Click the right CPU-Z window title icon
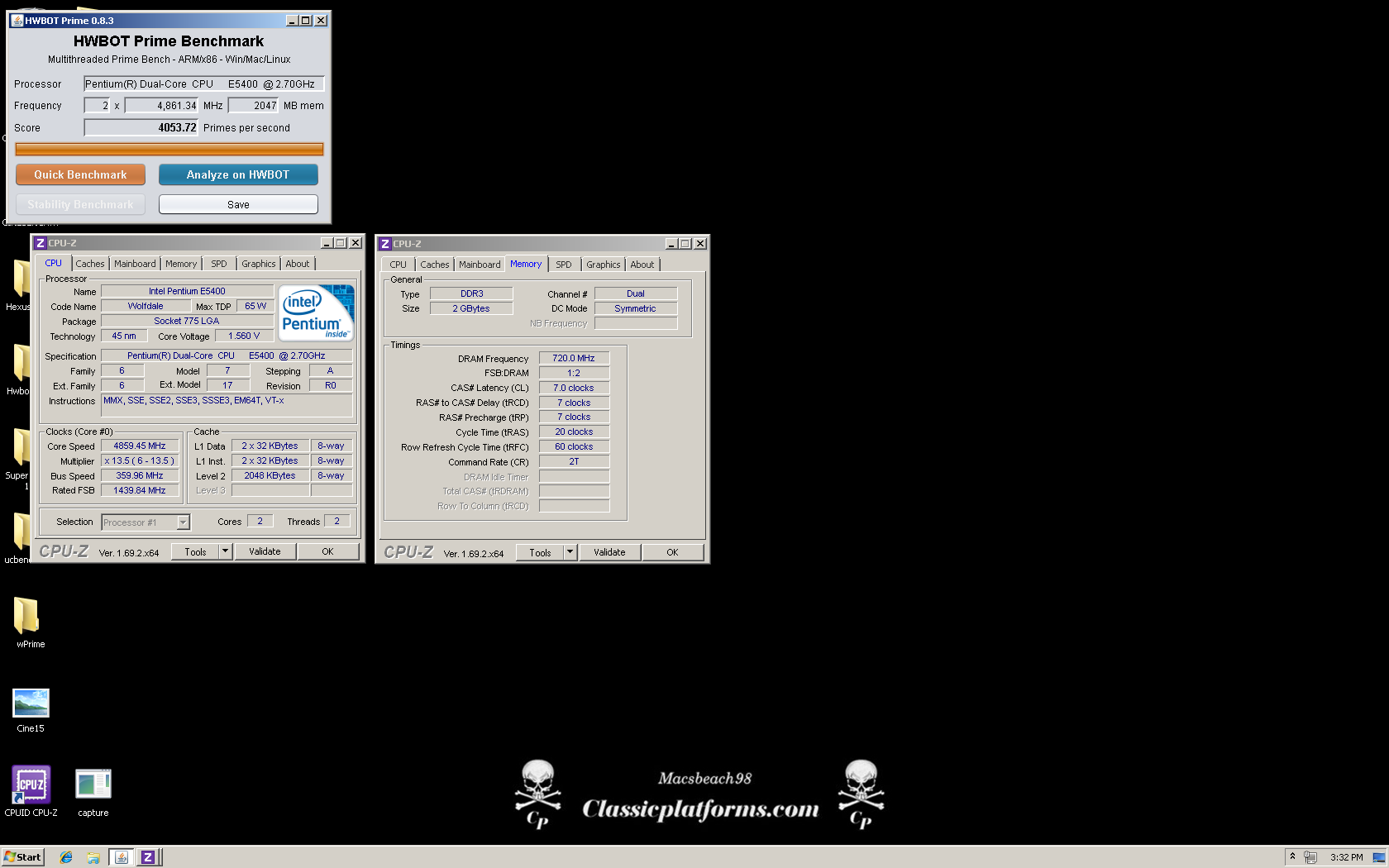Image resolution: width=1389 pixels, height=868 pixels. tap(384, 244)
